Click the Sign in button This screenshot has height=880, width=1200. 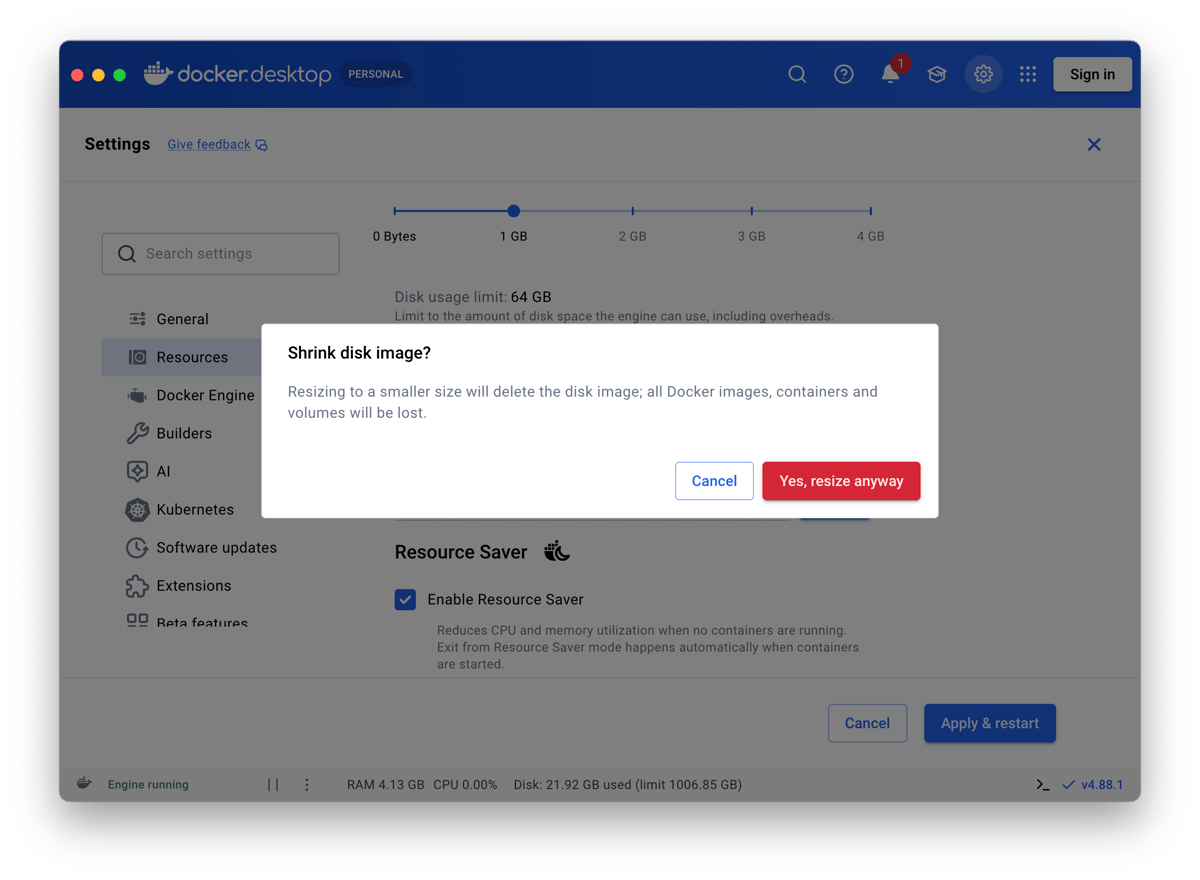[1092, 74]
